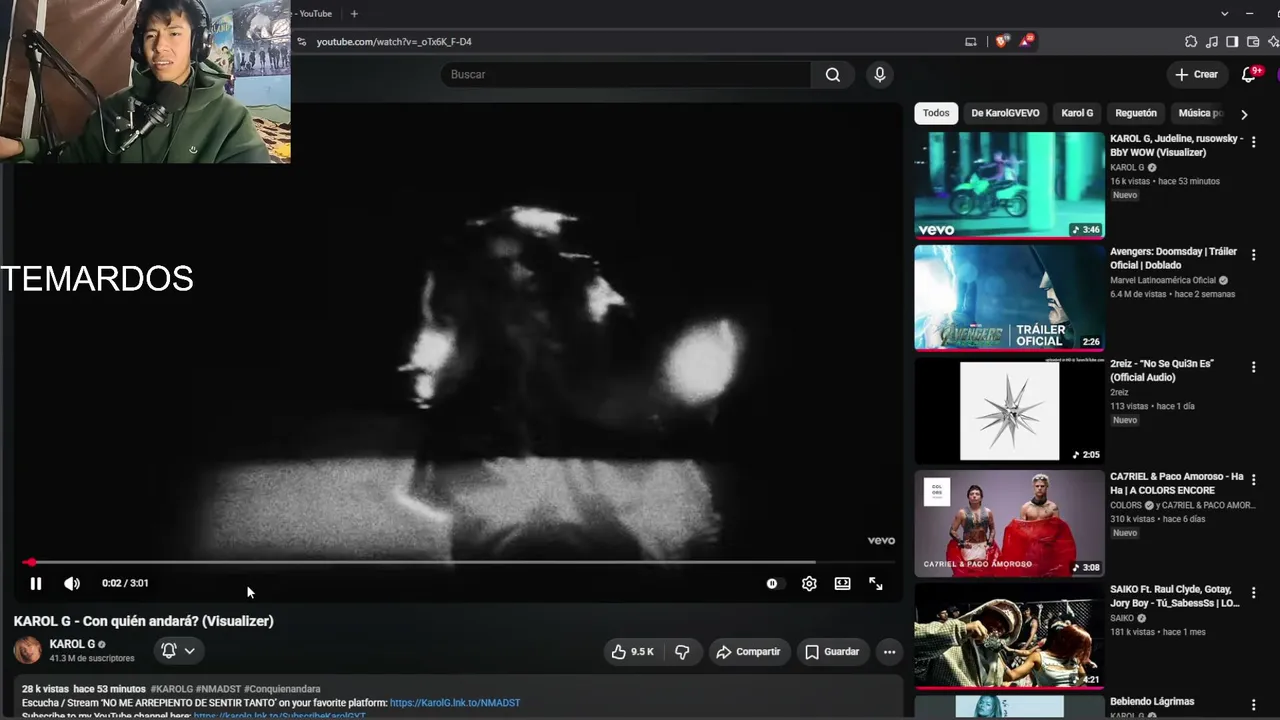Click the video title KAROL G - Con quién andará?

(144, 621)
